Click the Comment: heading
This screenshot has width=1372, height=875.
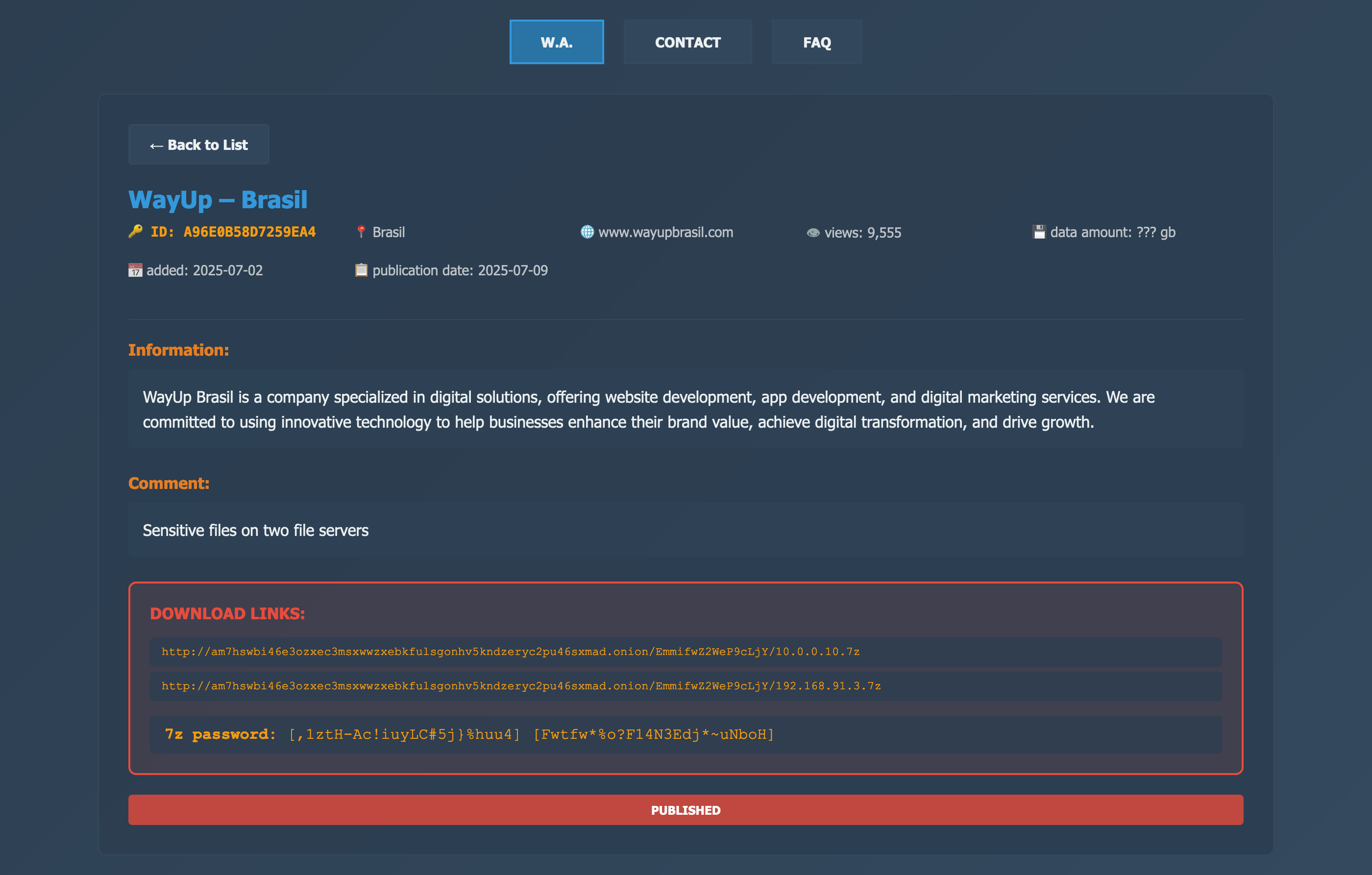click(x=169, y=483)
